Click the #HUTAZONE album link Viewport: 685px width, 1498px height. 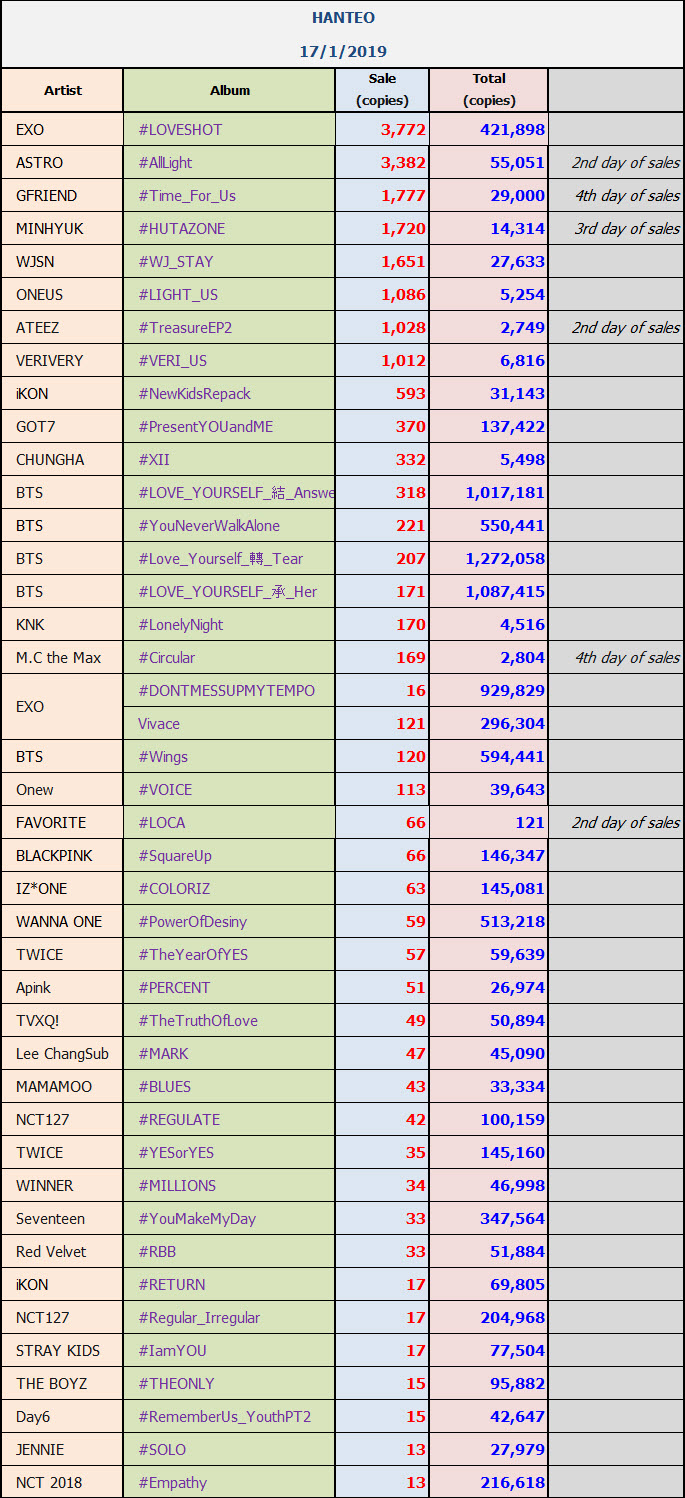click(x=181, y=229)
